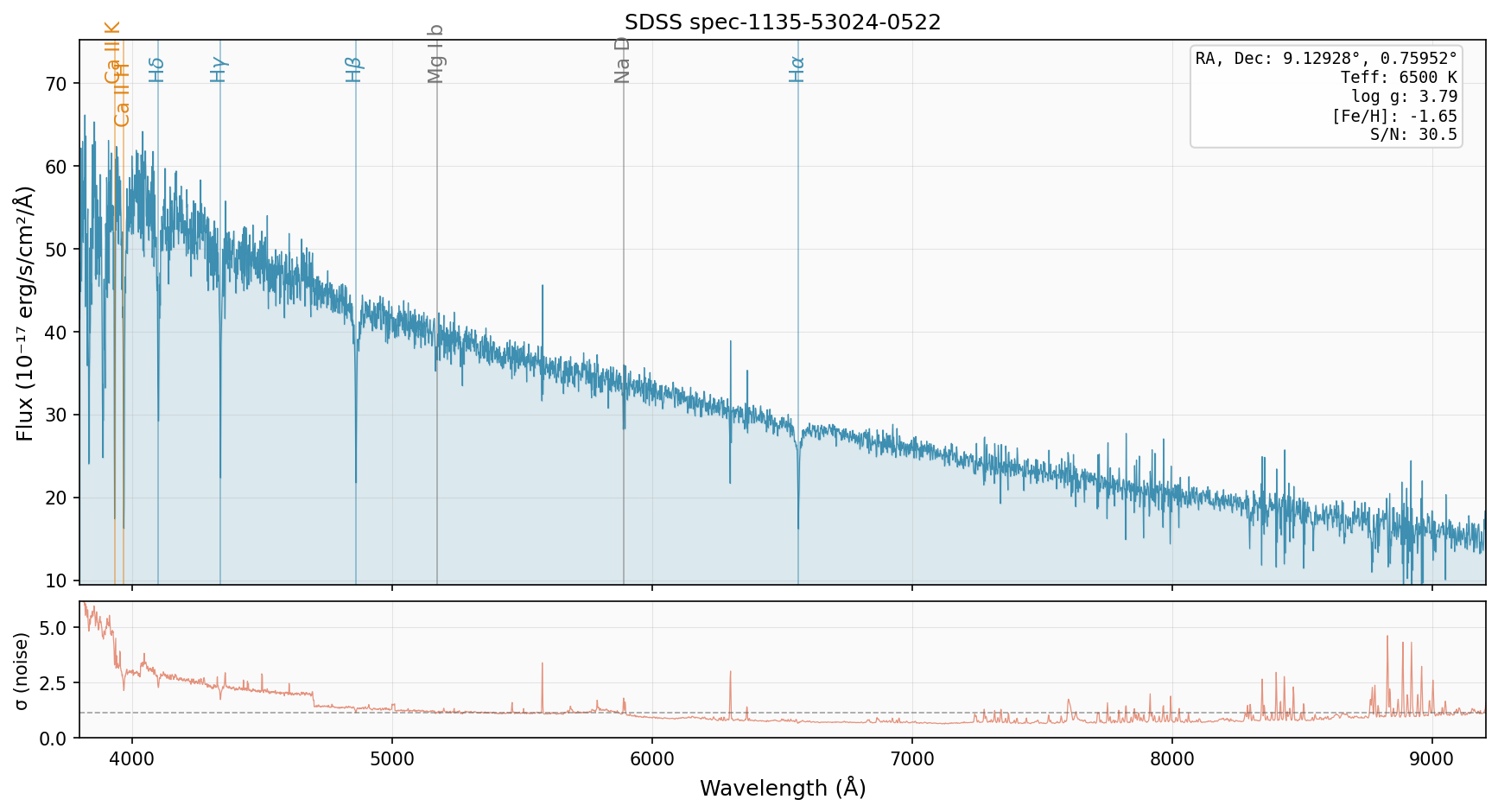
Task: Click the 70 flux tick label
Action: pyautogui.click(x=59, y=84)
